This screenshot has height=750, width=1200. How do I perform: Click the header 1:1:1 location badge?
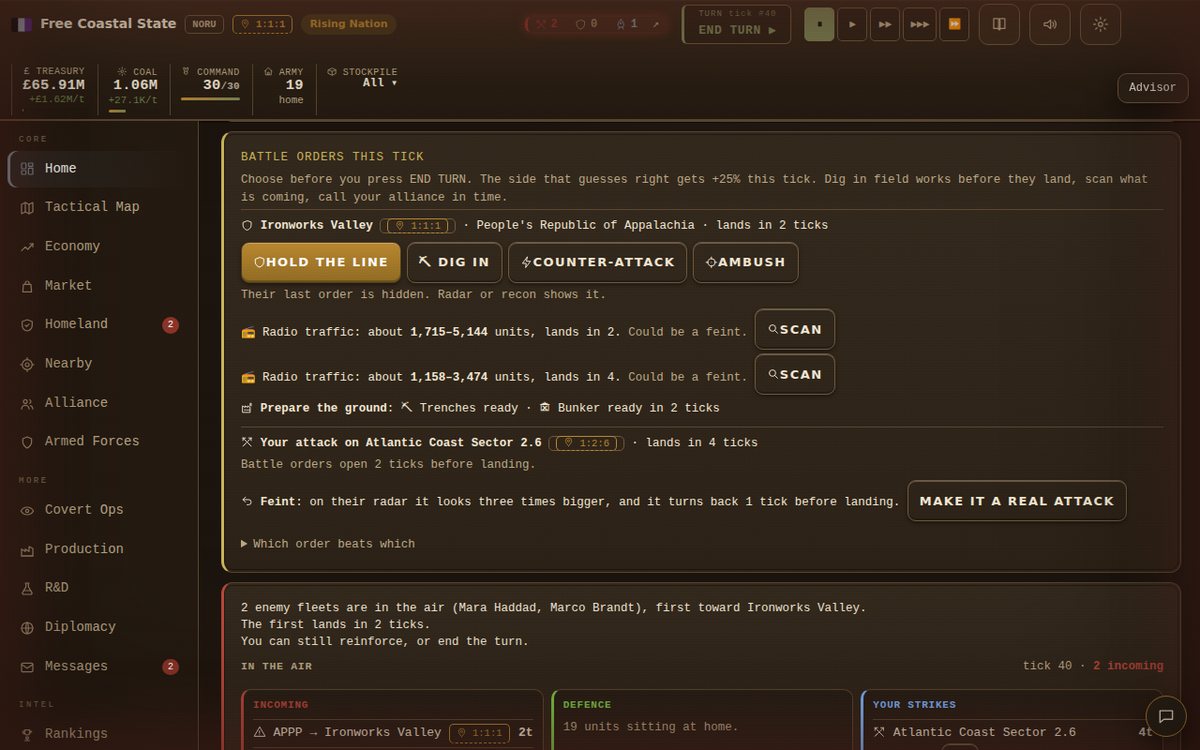[263, 24]
